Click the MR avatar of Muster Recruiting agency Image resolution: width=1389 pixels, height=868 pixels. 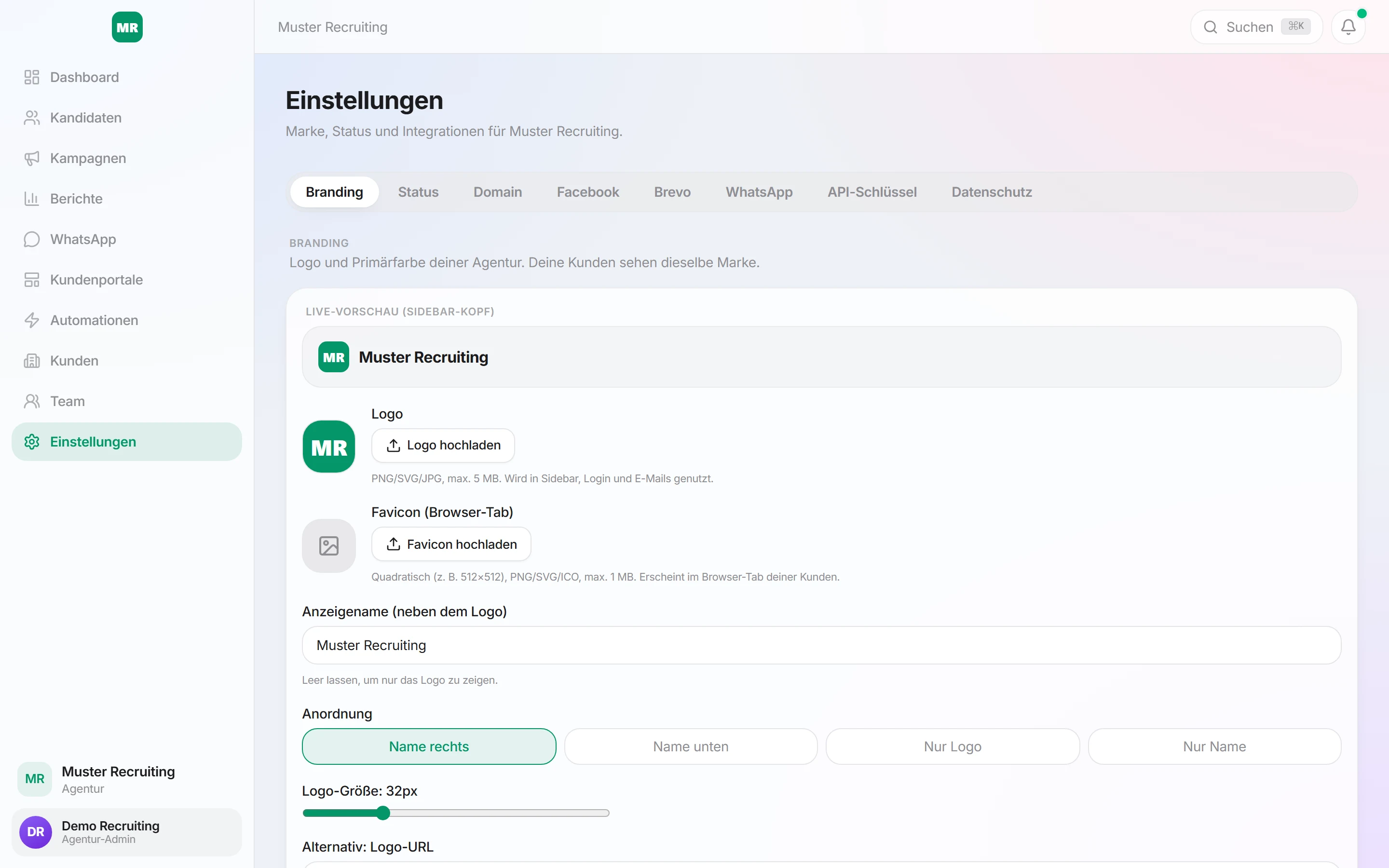34,779
